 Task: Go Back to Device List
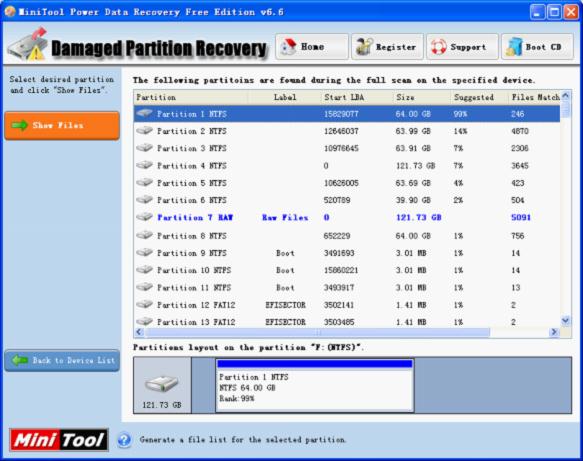click(x=62, y=360)
